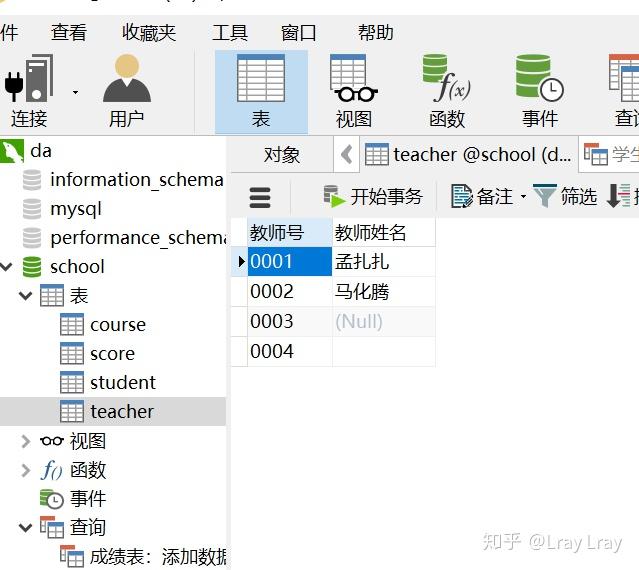Select the school database
The width and height of the screenshot is (639, 570).
(77, 267)
